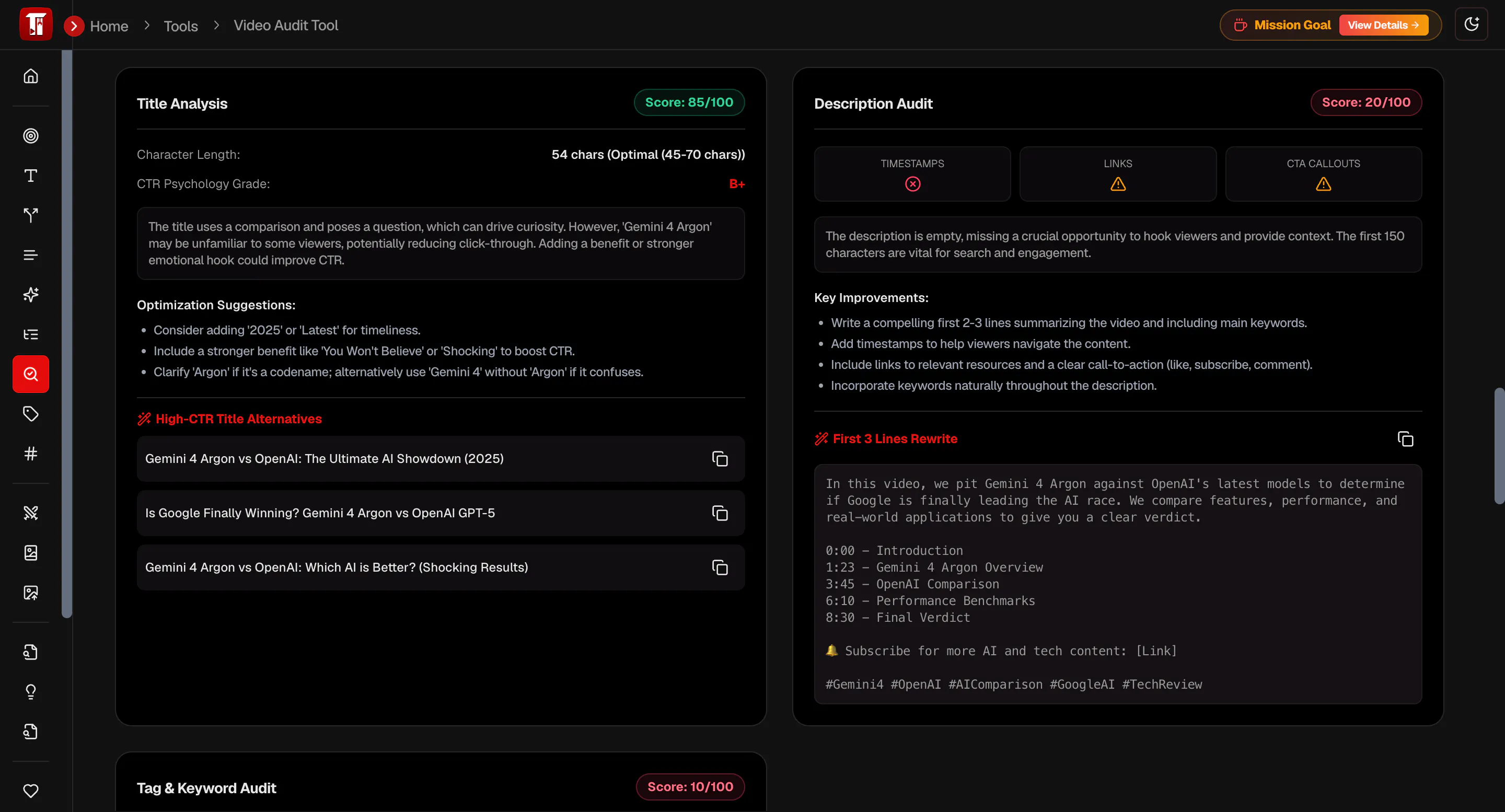Click the heart icon at sidebar bottom
This screenshot has width=1505, height=812.
pos(30,791)
